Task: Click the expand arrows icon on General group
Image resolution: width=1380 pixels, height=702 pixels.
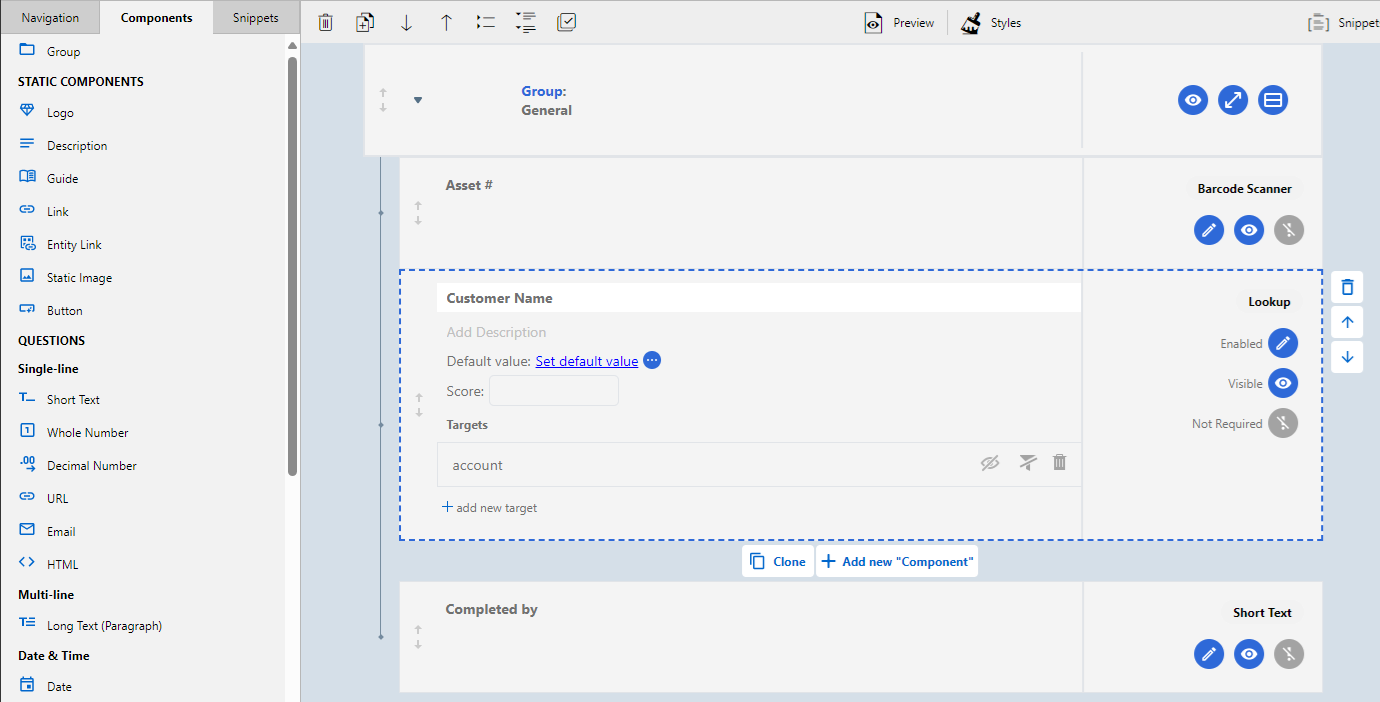Action: [1233, 100]
